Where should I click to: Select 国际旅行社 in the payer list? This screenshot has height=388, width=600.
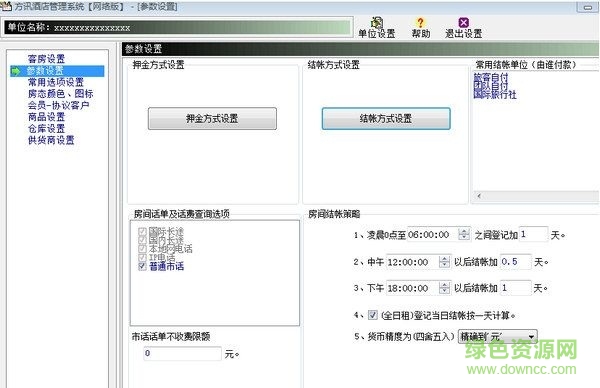495,95
